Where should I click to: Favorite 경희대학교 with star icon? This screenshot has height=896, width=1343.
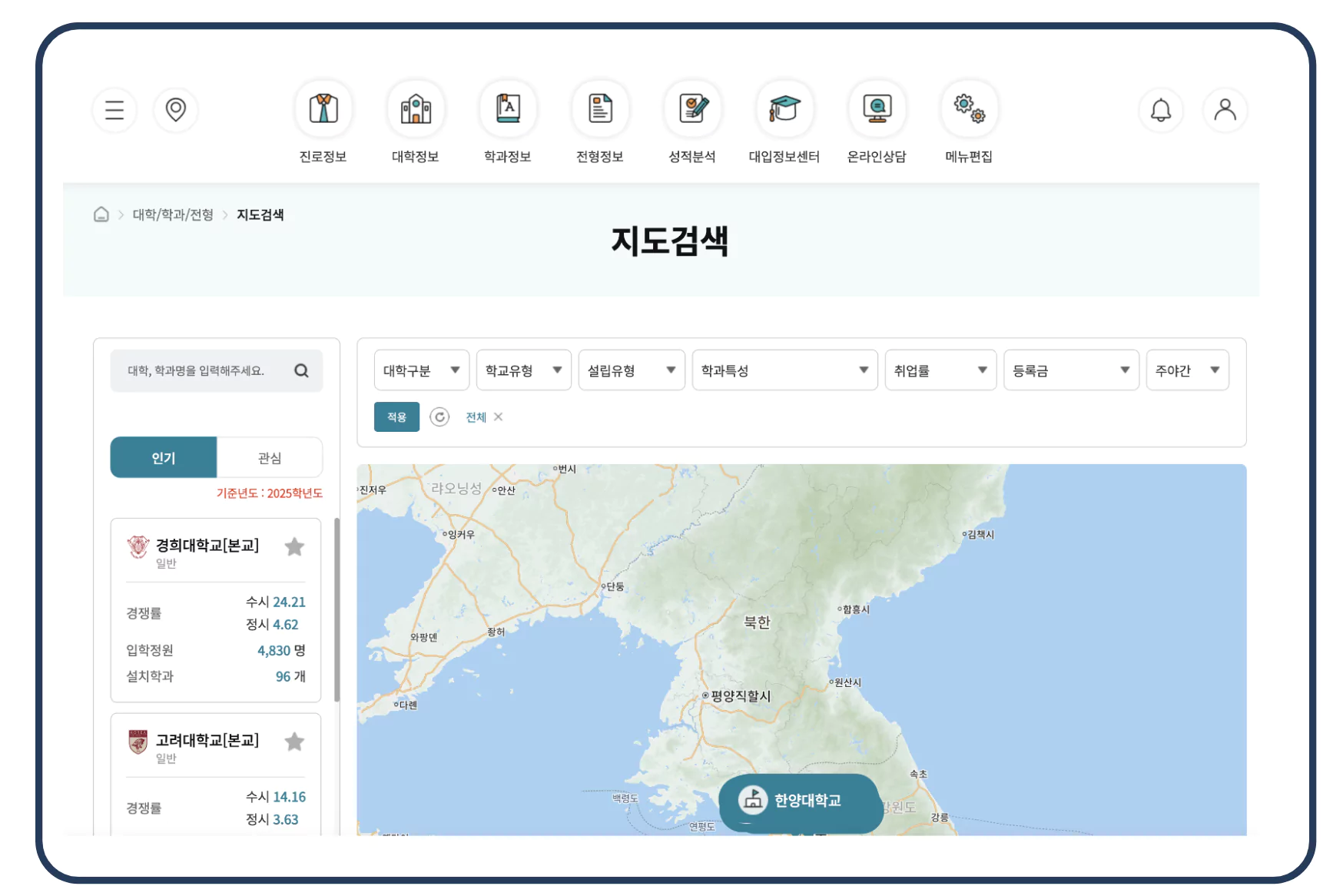click(x=294, y=546)
